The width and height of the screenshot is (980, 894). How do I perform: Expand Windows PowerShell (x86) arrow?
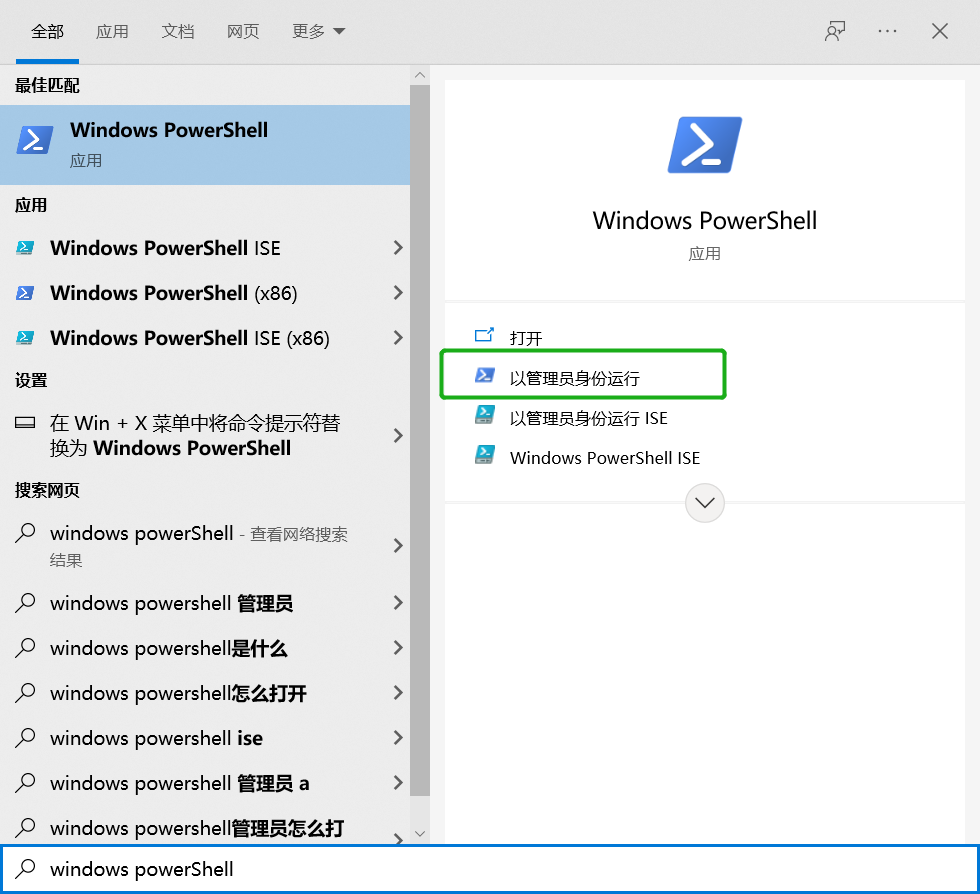coord(398,293)
